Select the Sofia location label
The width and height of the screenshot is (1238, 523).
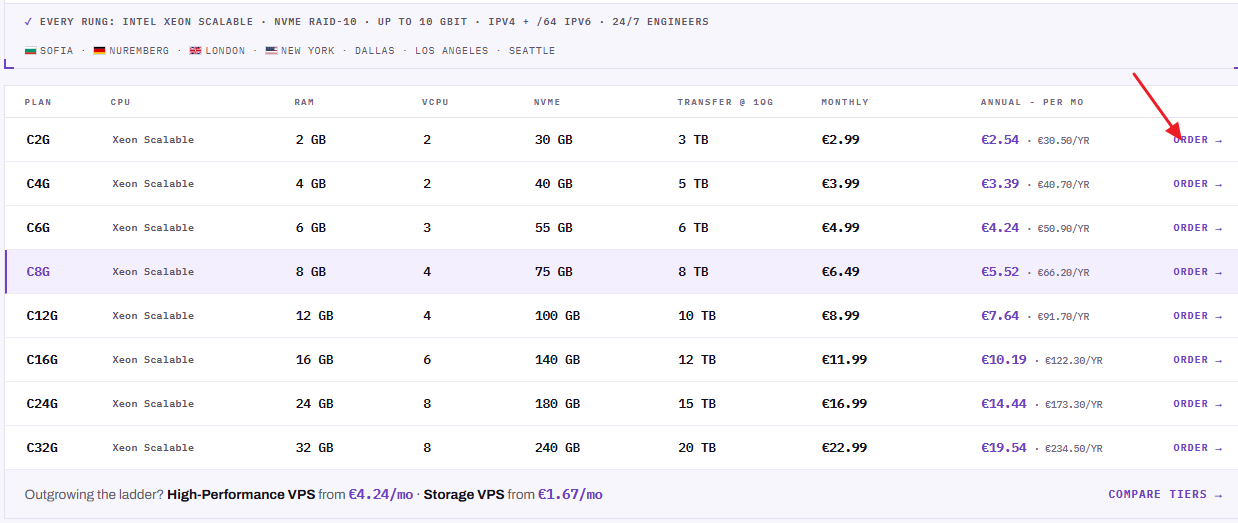click(x=57, y=51)
